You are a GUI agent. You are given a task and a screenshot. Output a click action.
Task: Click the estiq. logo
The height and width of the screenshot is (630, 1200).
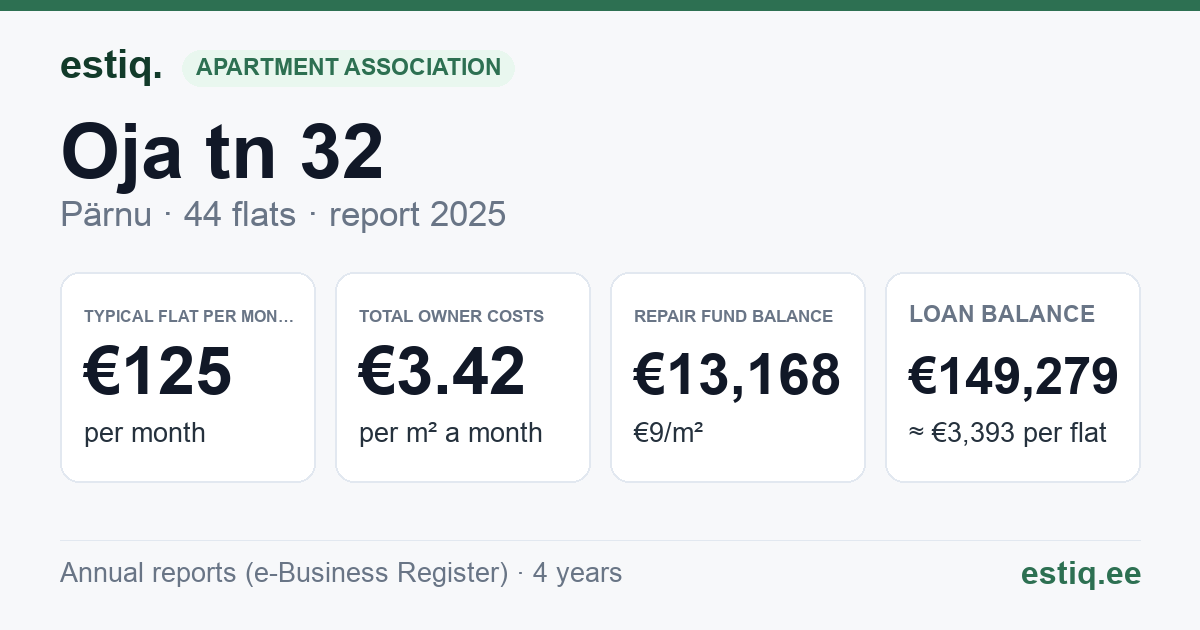[x=111, y=66]
